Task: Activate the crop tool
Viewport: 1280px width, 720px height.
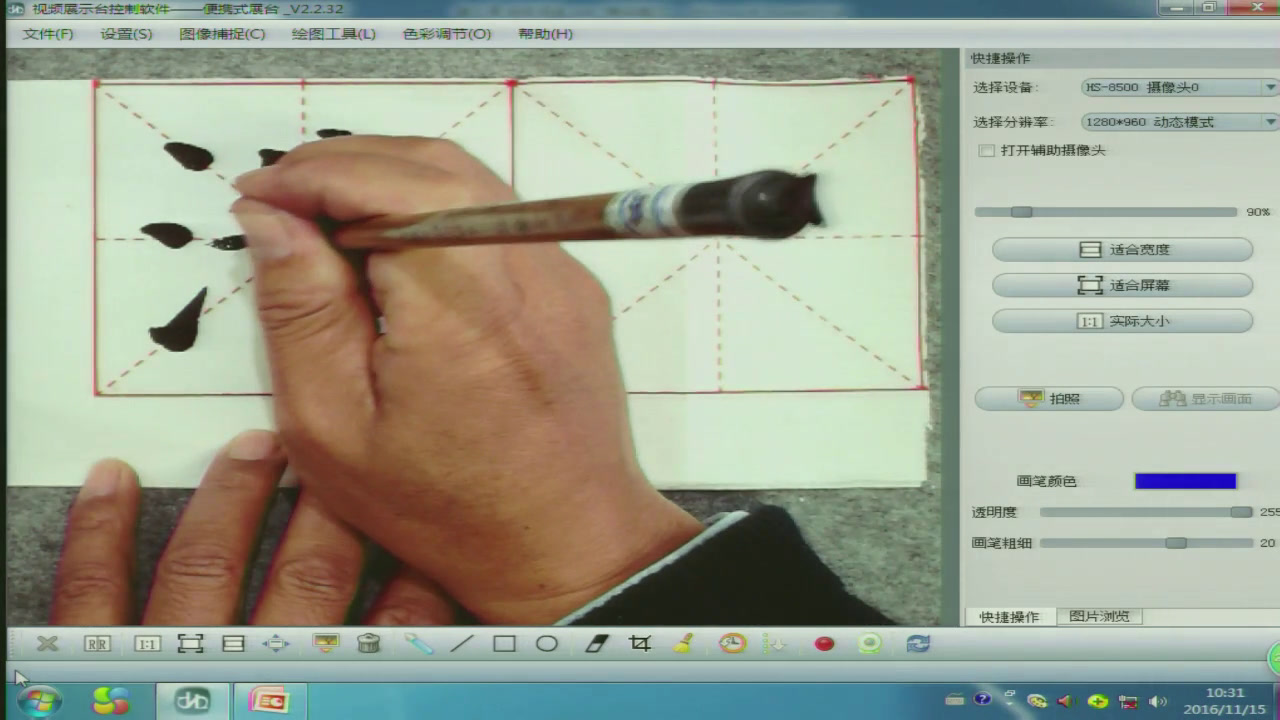Action: coord(640,644)
